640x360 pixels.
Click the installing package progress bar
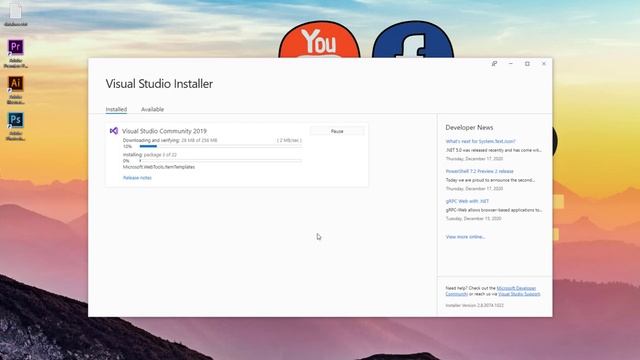(220, 161)
